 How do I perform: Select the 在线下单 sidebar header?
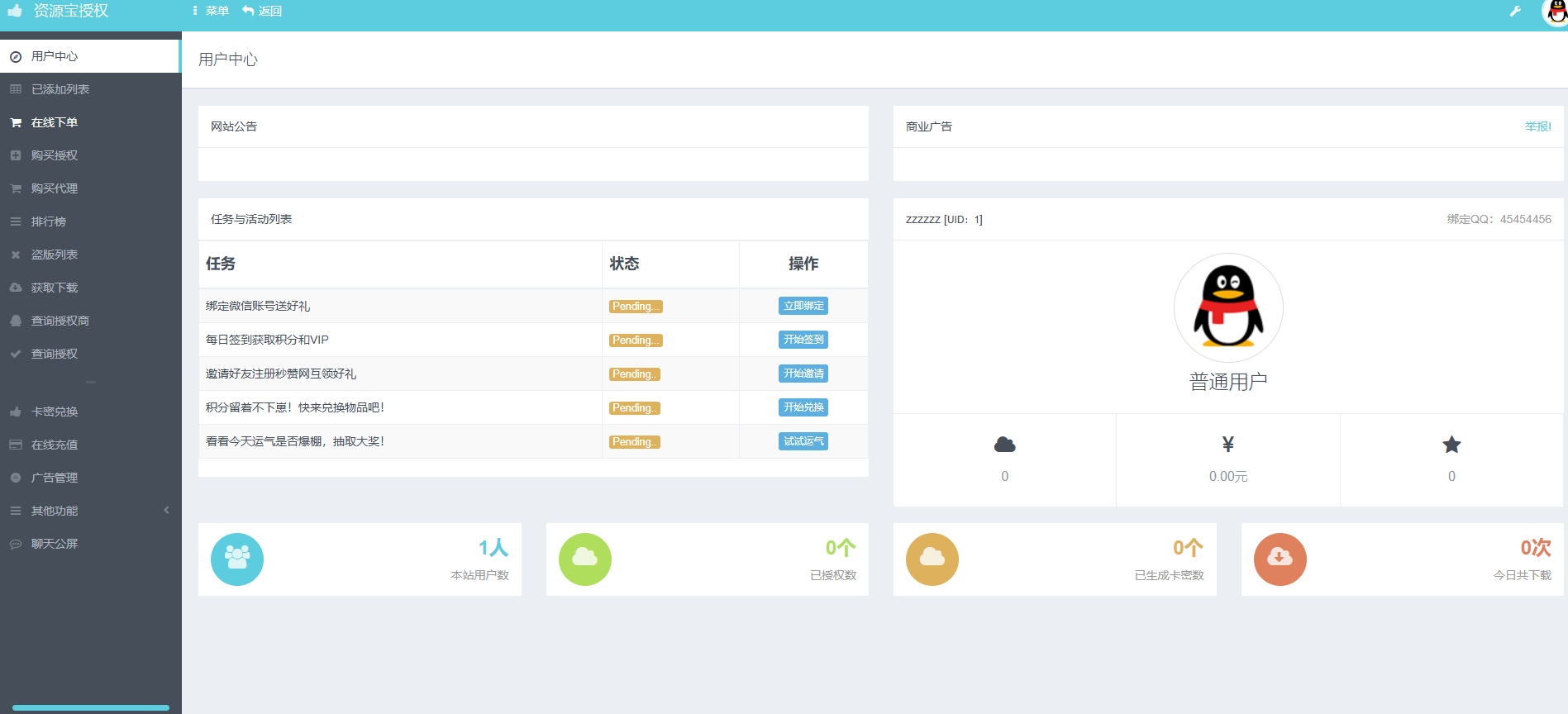click(91, 122)
